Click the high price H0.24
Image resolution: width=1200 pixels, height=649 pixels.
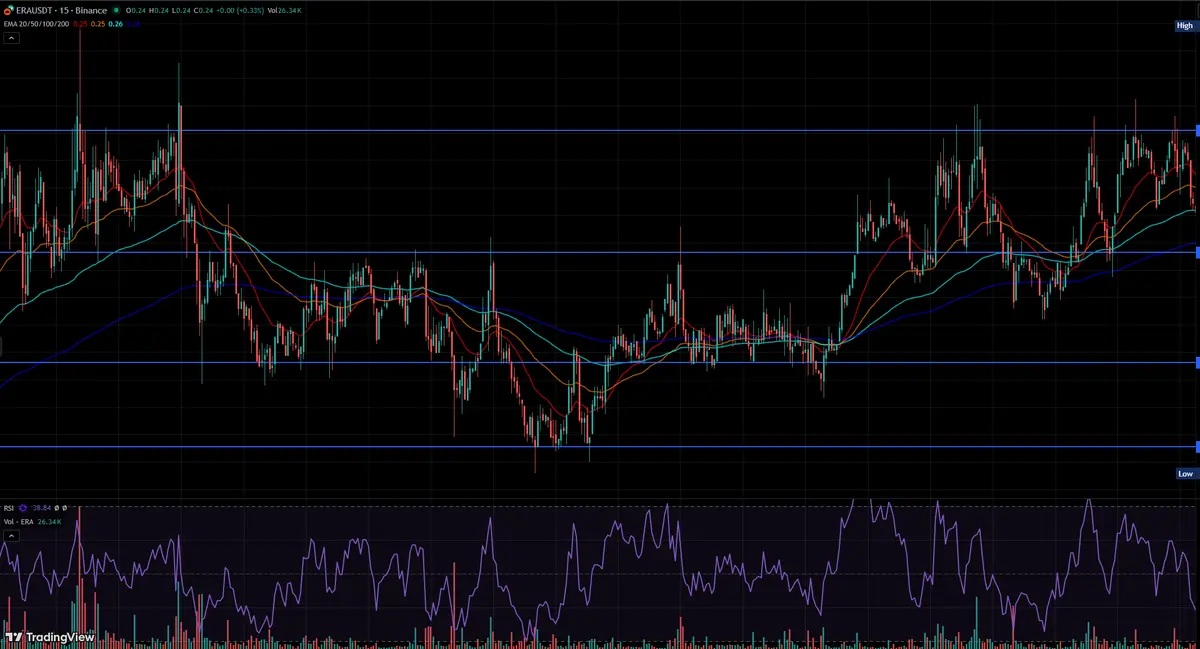coord(158,10)
